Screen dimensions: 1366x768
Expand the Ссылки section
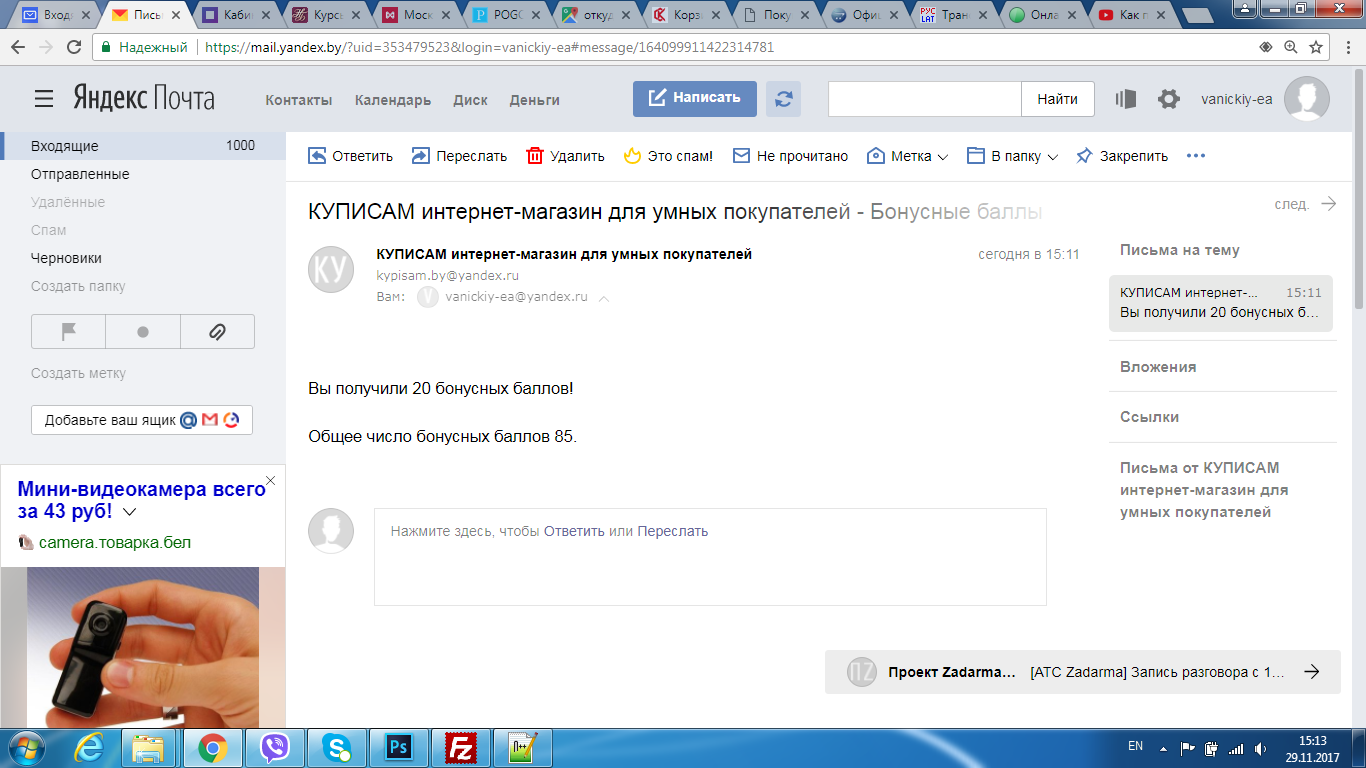1149,417
